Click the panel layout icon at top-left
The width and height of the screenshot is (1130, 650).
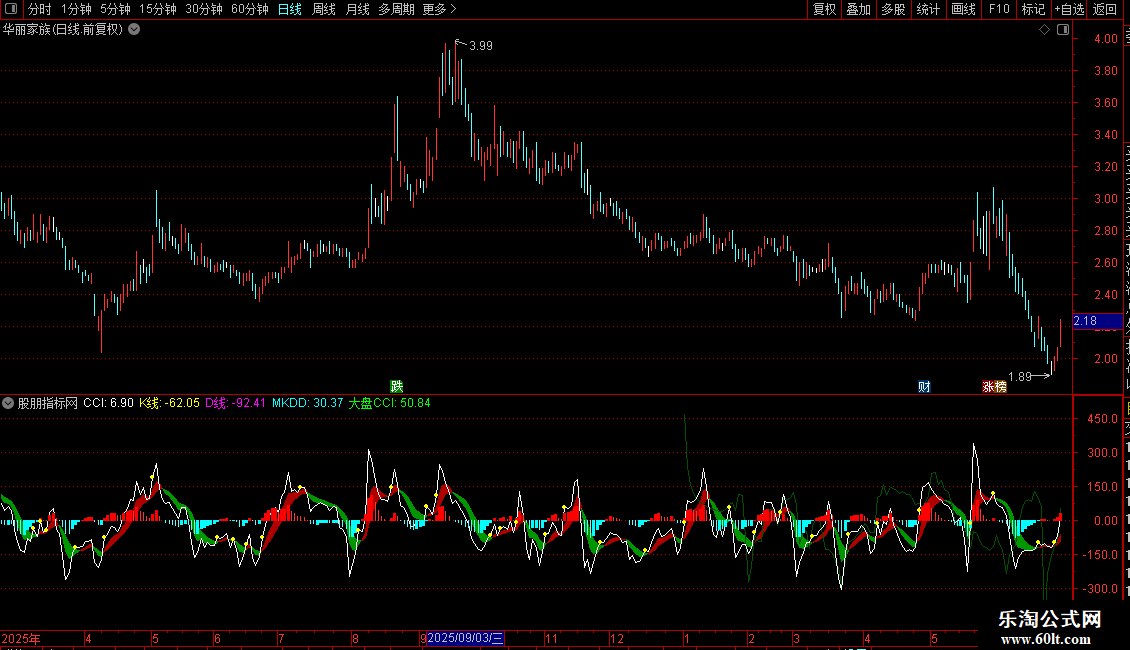point(11,9)
